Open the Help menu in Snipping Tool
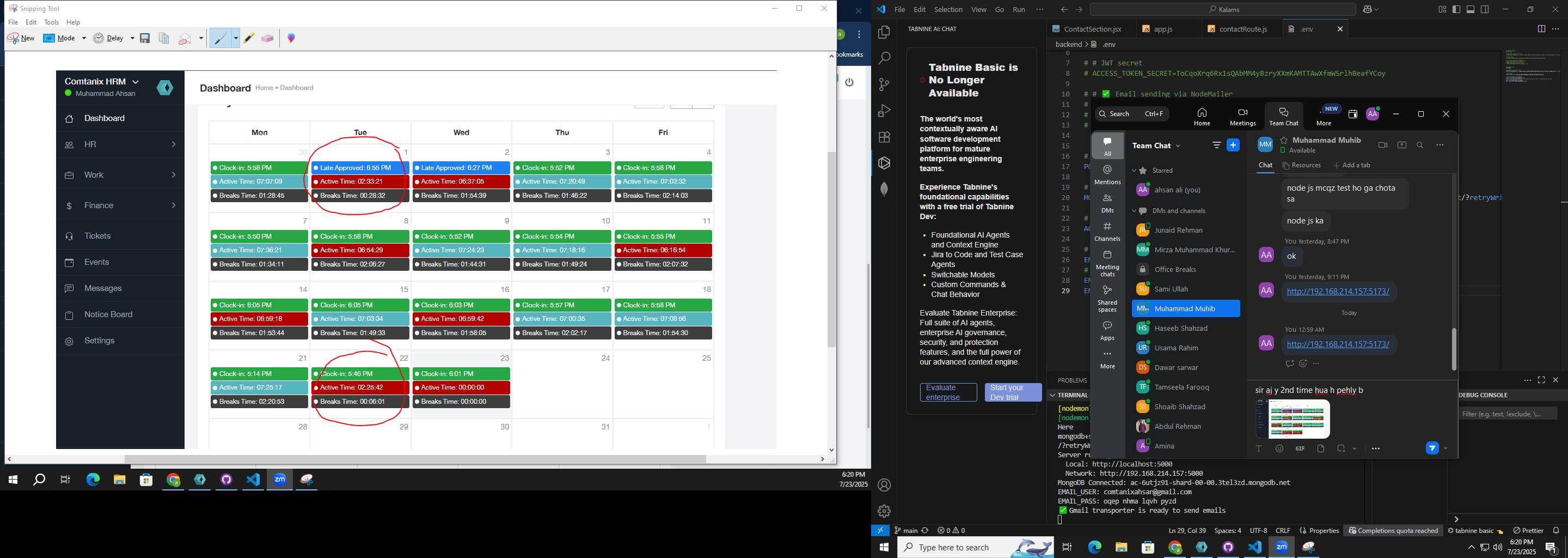 [73, 22]
